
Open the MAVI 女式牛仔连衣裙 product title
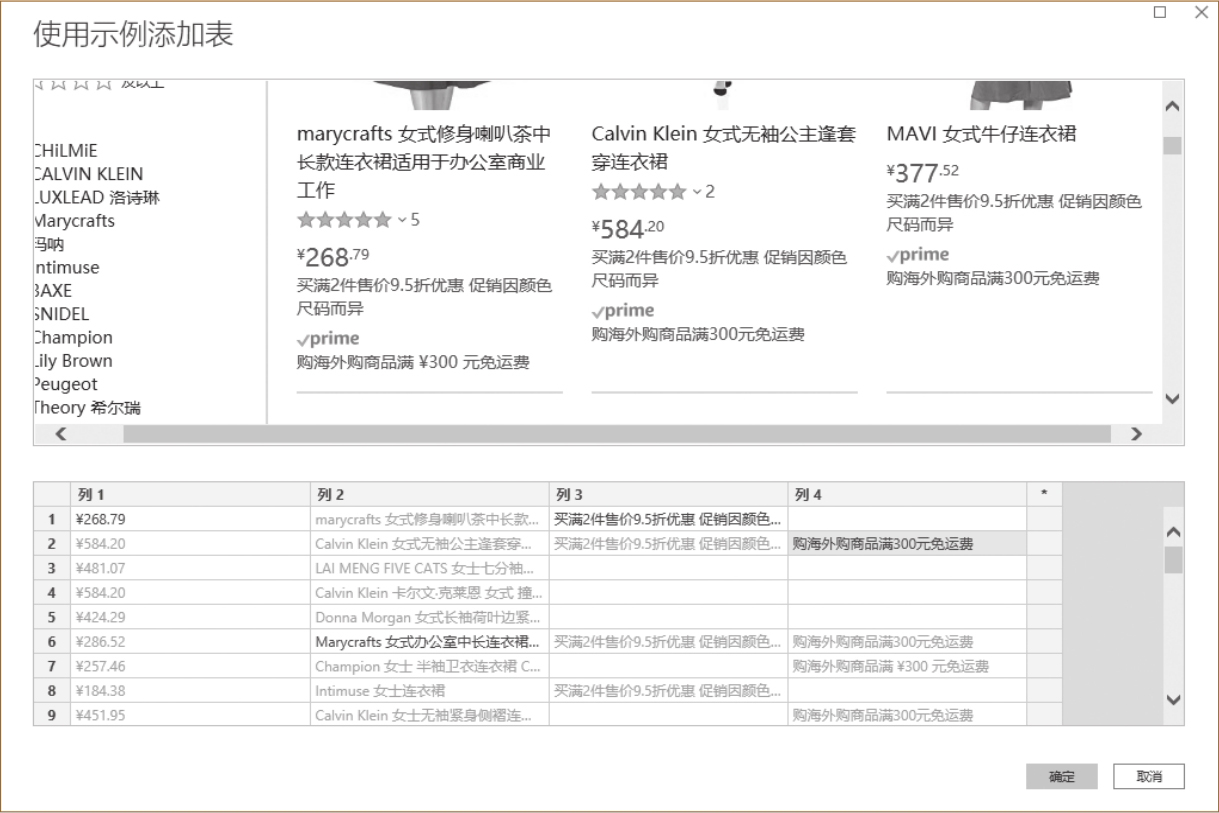pos(981,134)
